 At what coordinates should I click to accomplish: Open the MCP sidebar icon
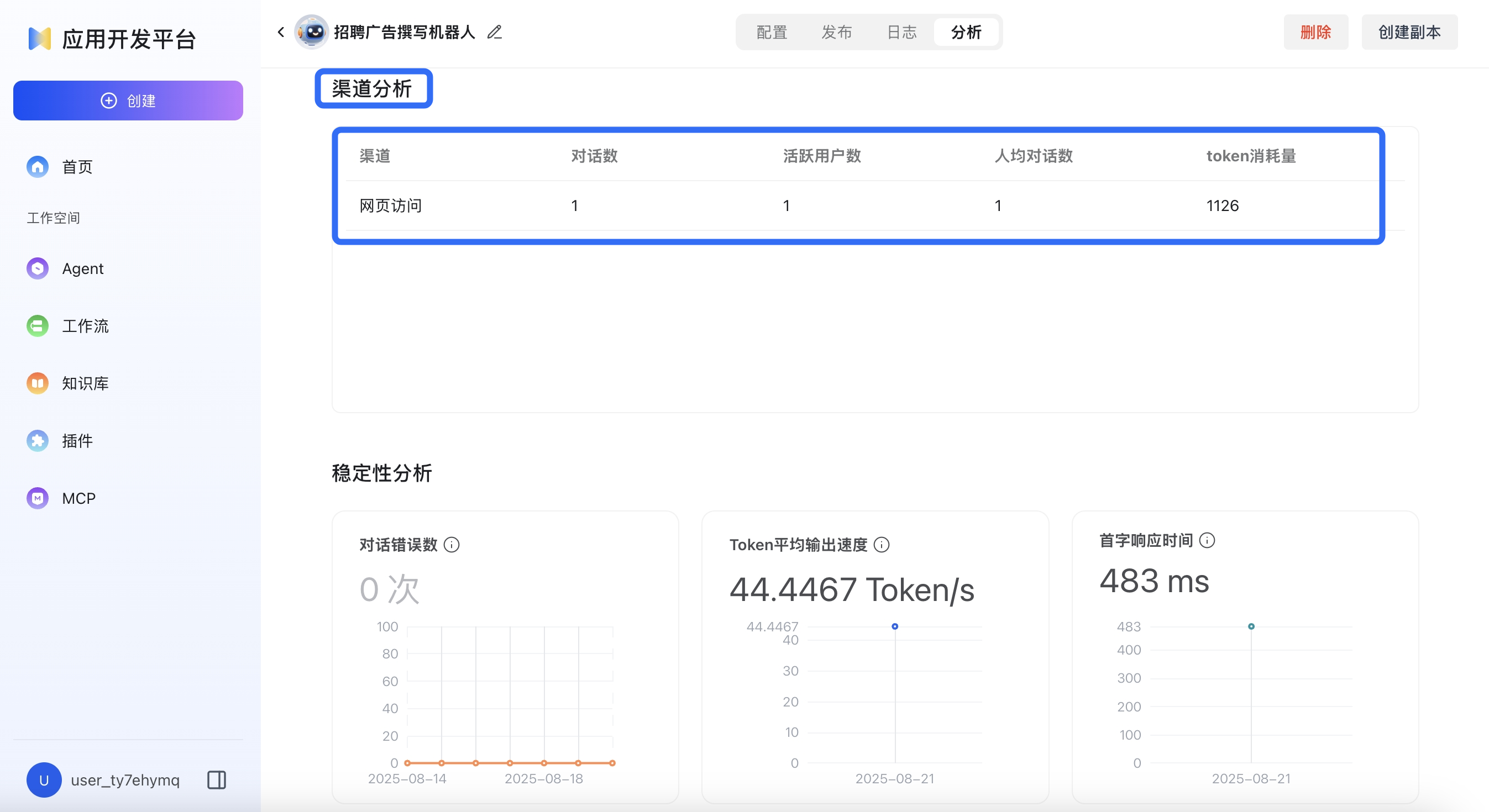[x=38, y=498]
